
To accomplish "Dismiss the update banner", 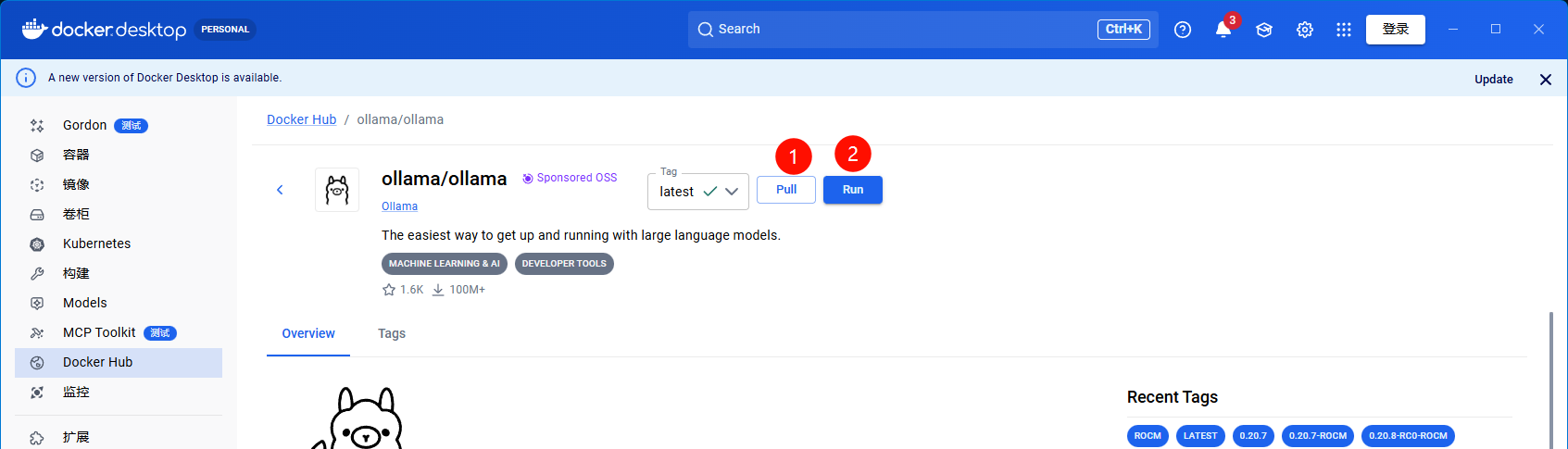I will coord(1546,80).
